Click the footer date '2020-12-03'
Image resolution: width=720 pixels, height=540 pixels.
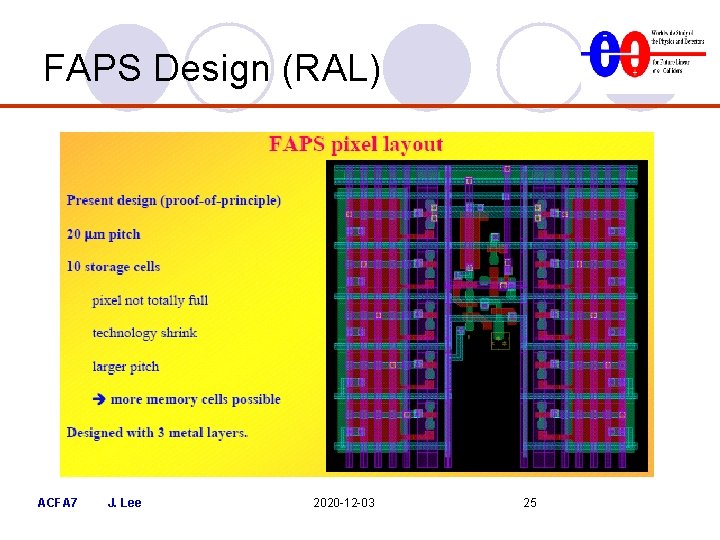click(344, 503)
